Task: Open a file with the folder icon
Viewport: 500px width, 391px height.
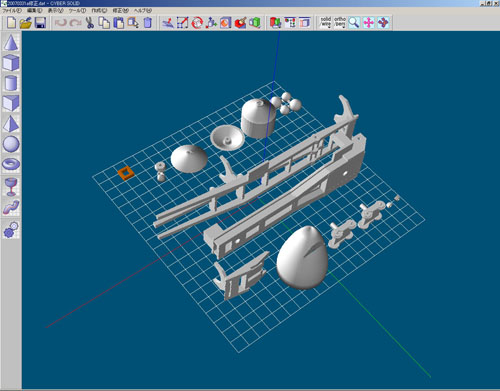Action: click(x=26, y=23)
